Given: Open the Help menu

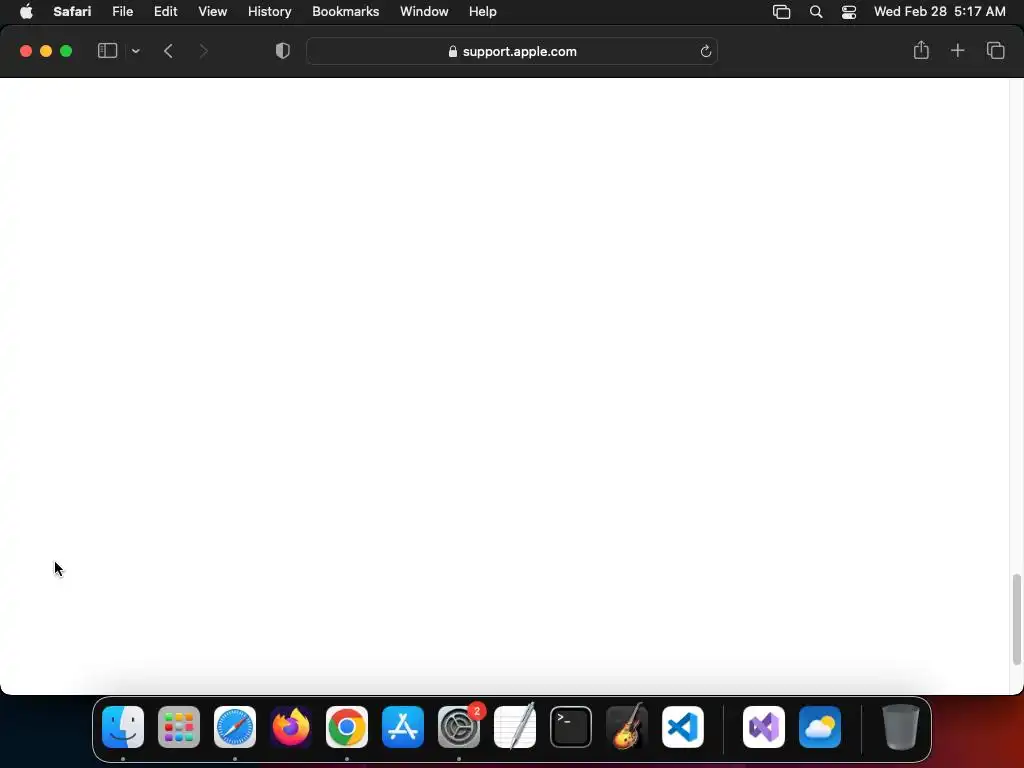Looking at the screenshot, I should pyautogui.click(x=482, y=11).
